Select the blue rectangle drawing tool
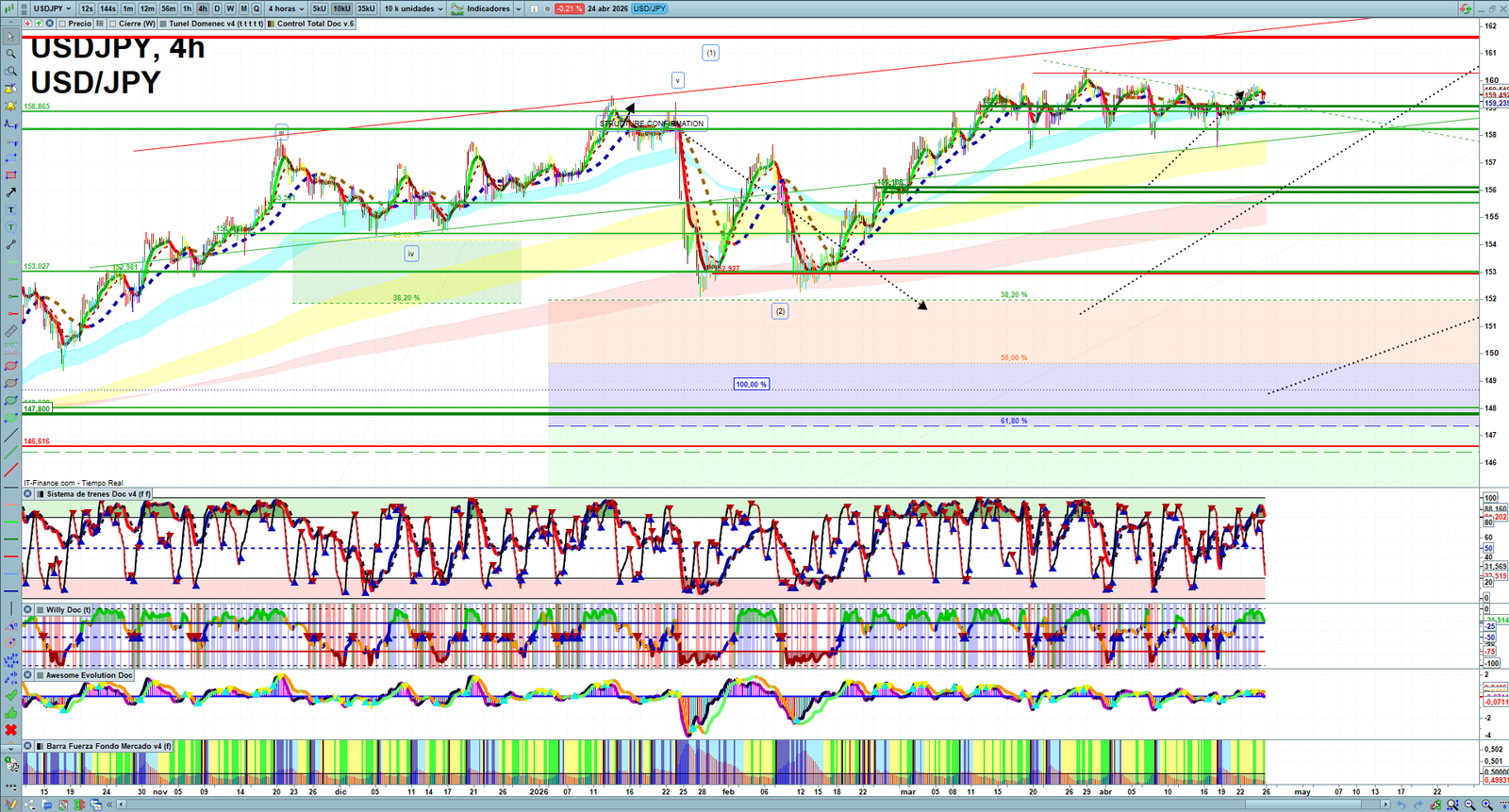Screen dimensions: 1509x812 pyautogui.click(x=10, y=157)
